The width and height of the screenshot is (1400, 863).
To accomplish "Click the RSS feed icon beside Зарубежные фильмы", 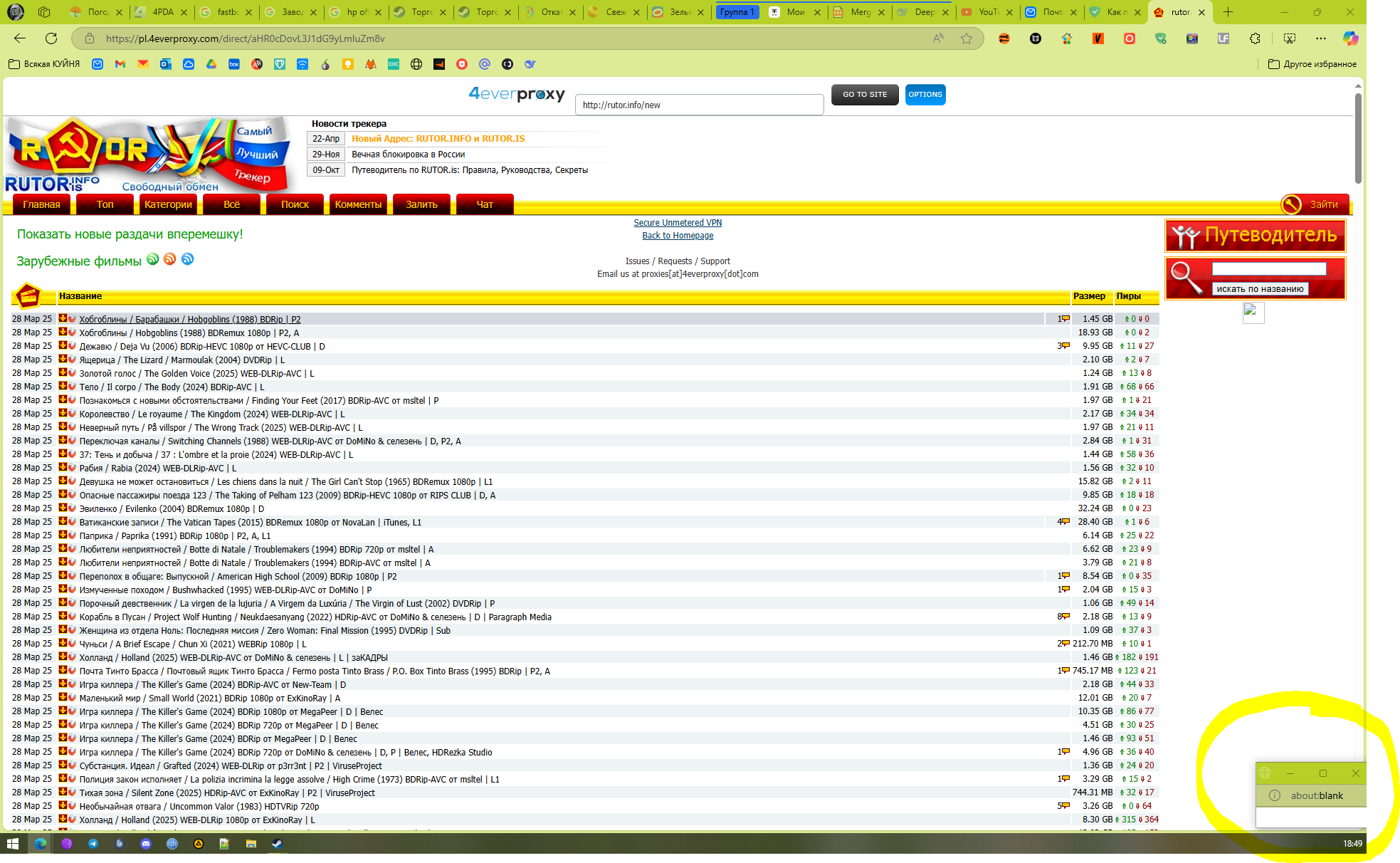I will [x=169, y=259].
